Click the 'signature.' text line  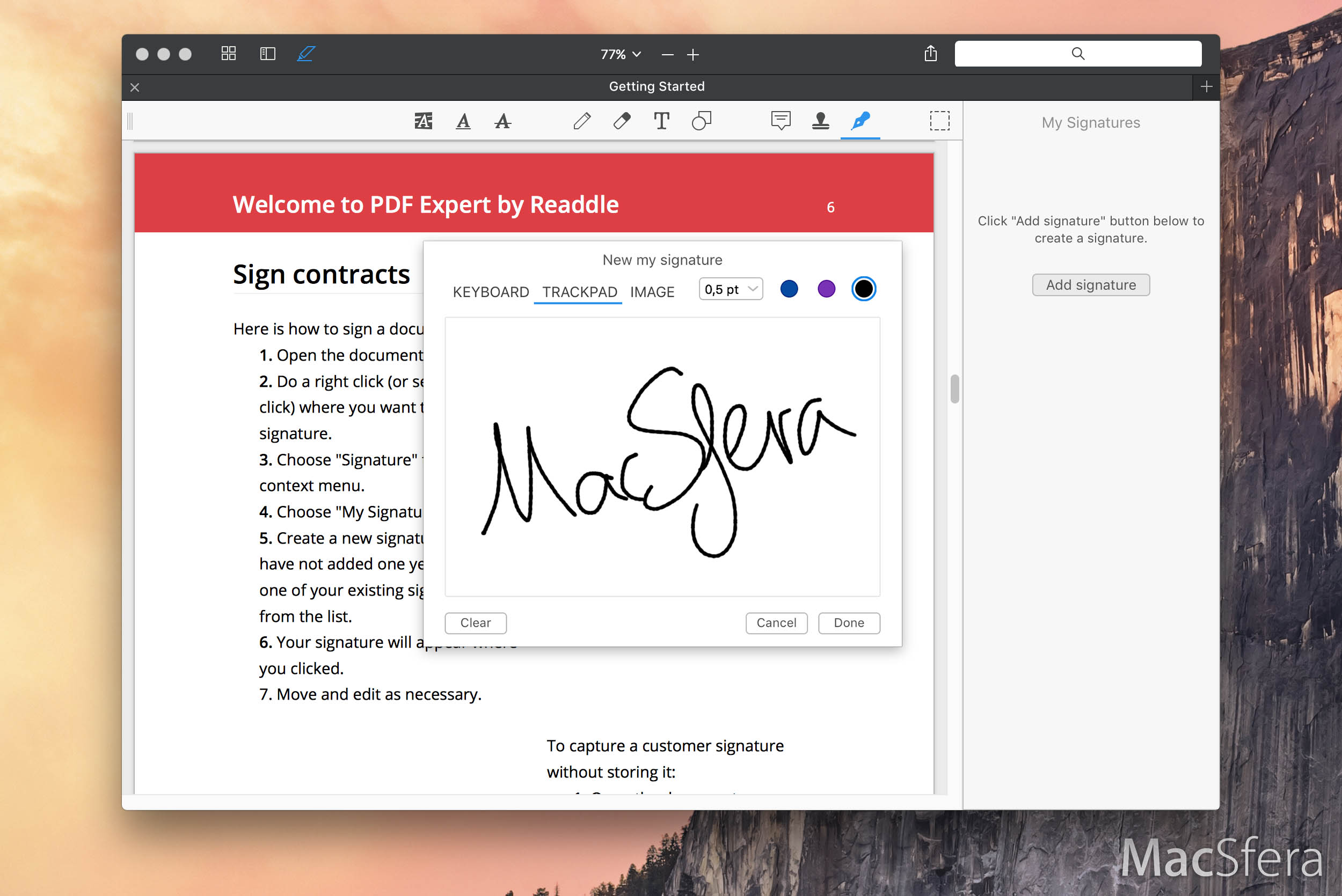click(295, 434)
